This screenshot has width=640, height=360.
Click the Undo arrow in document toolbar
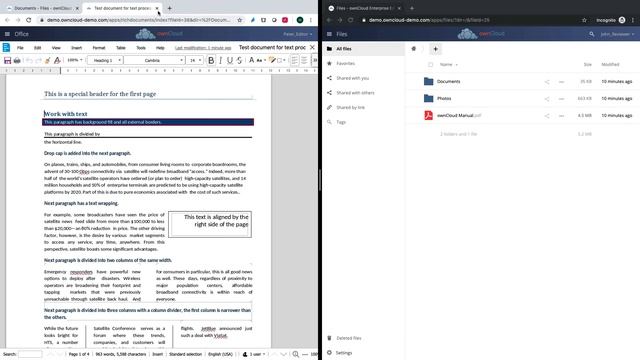29,60
